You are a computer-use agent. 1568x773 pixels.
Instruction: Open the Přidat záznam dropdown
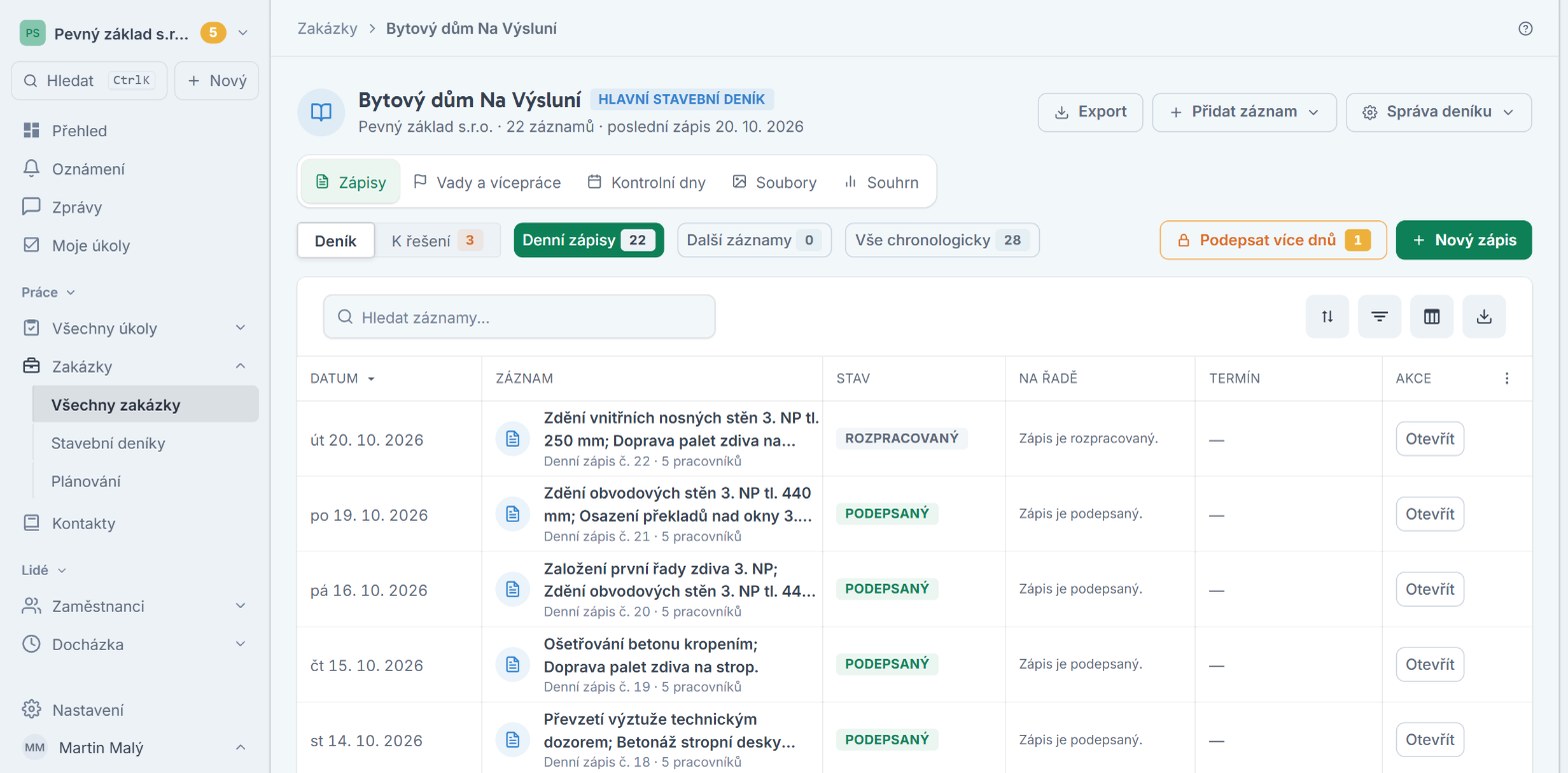pyautogui.click(x=1243, y=112)
